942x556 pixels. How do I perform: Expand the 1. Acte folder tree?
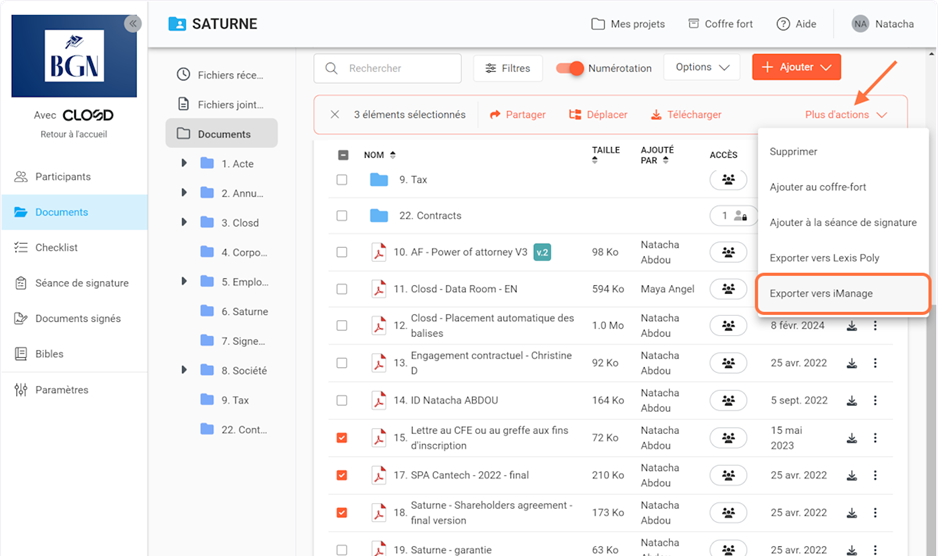coord(184,164)
